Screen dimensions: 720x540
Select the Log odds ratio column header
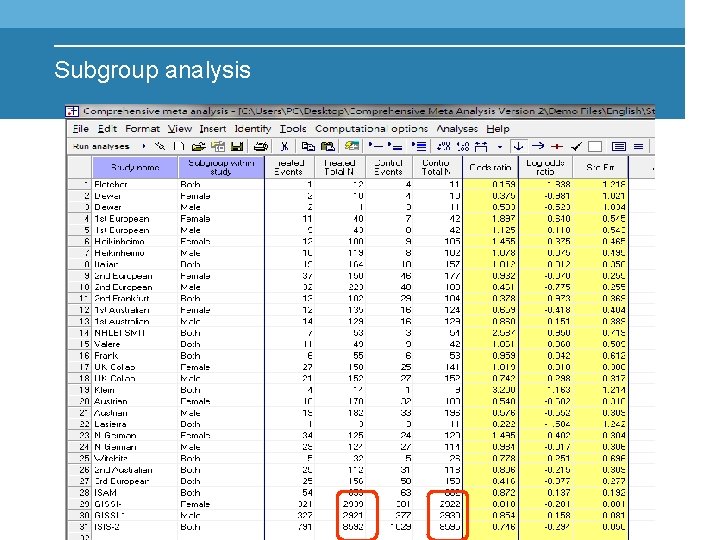pyautogui.click(x=545, y=167)
